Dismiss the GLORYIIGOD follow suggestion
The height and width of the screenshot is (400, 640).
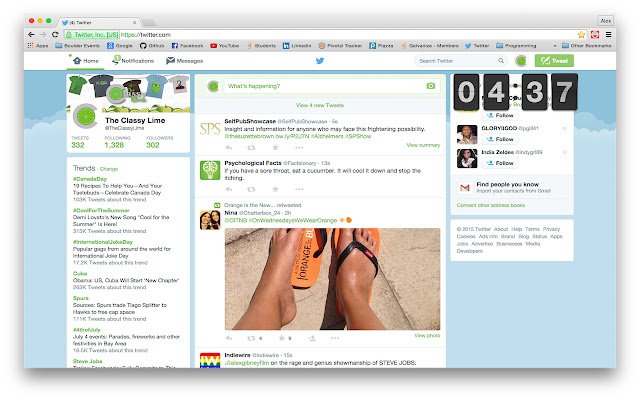tap(564, 129)
